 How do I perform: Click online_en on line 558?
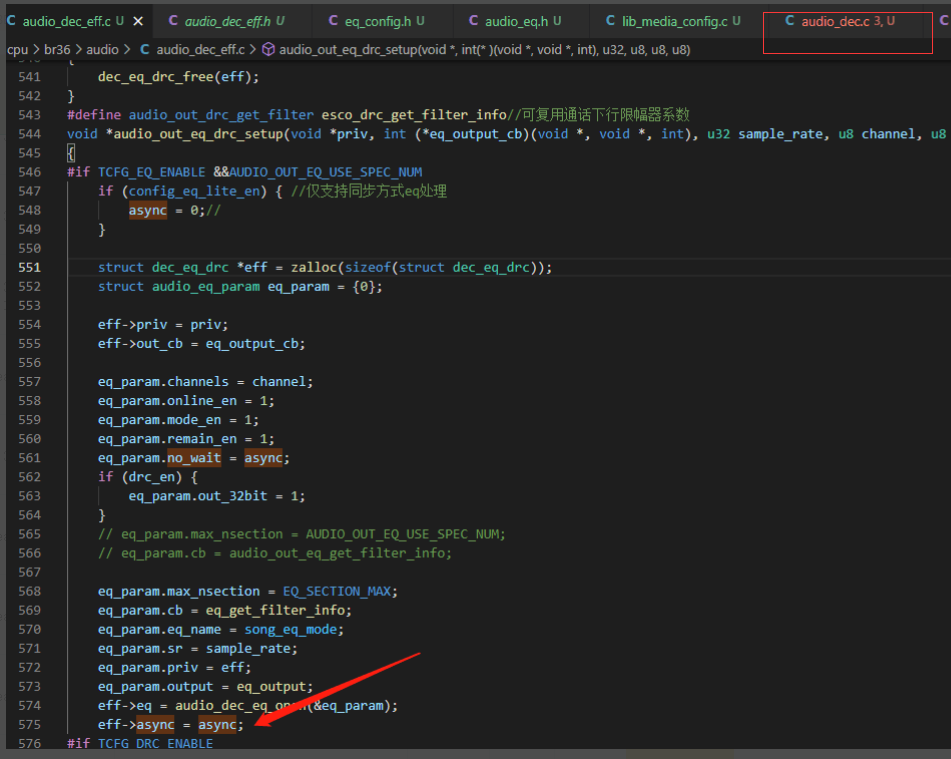tap(202, 401)
